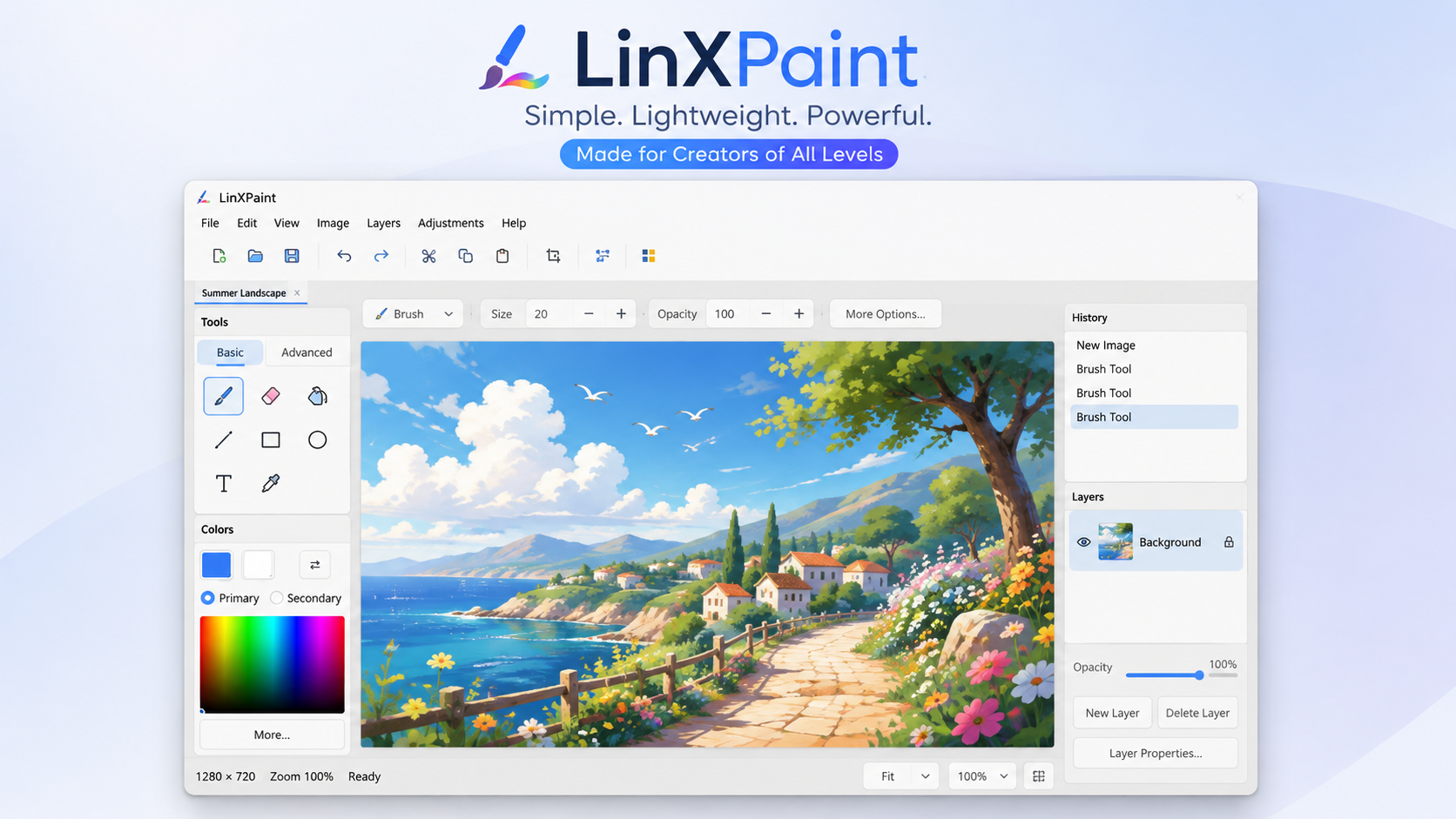Select the Text tool
Viewport: 1456px width, 819px height.
tap(224, 483)
